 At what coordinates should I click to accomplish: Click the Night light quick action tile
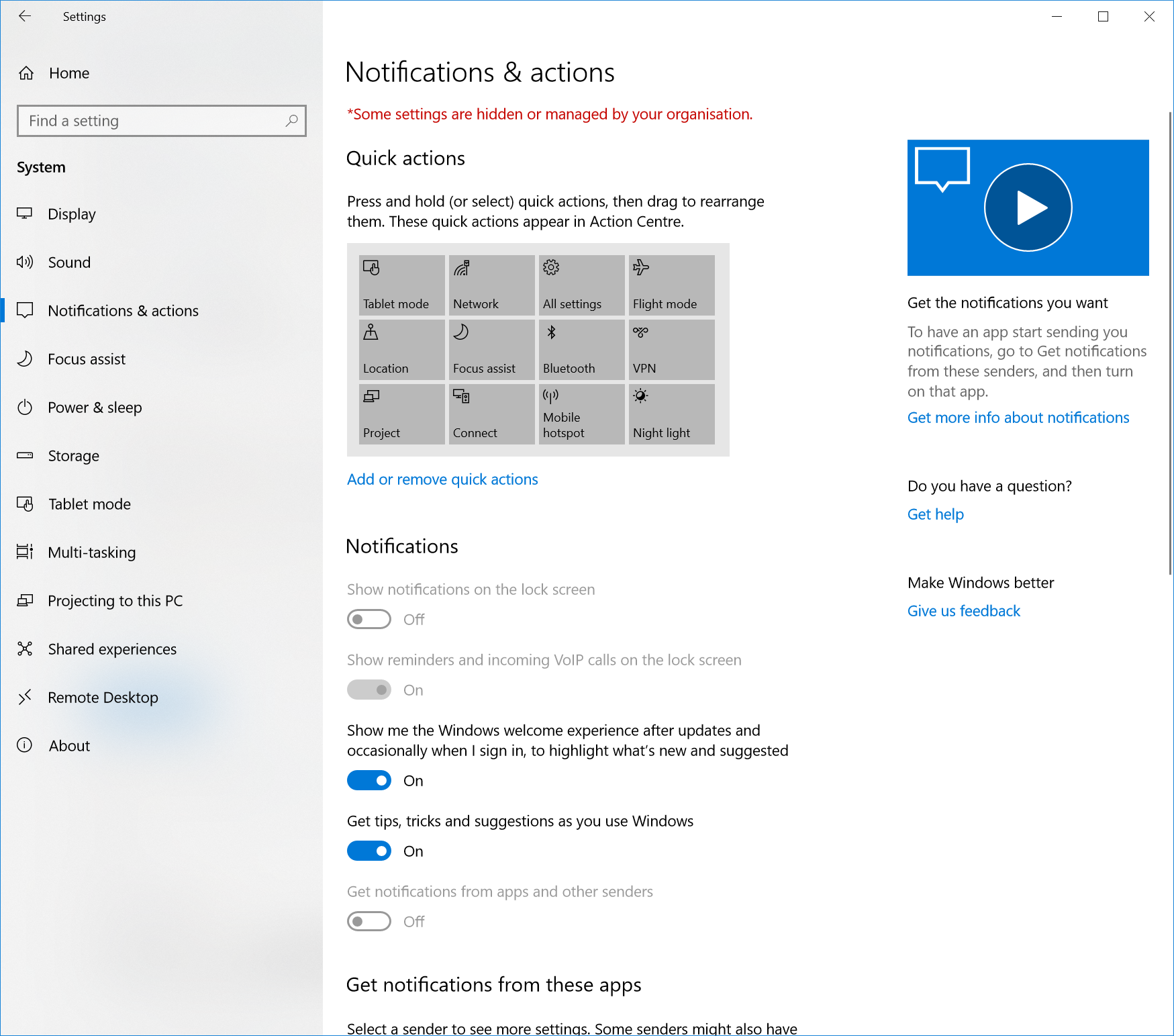pyautogui.click(x=671, y=414)
